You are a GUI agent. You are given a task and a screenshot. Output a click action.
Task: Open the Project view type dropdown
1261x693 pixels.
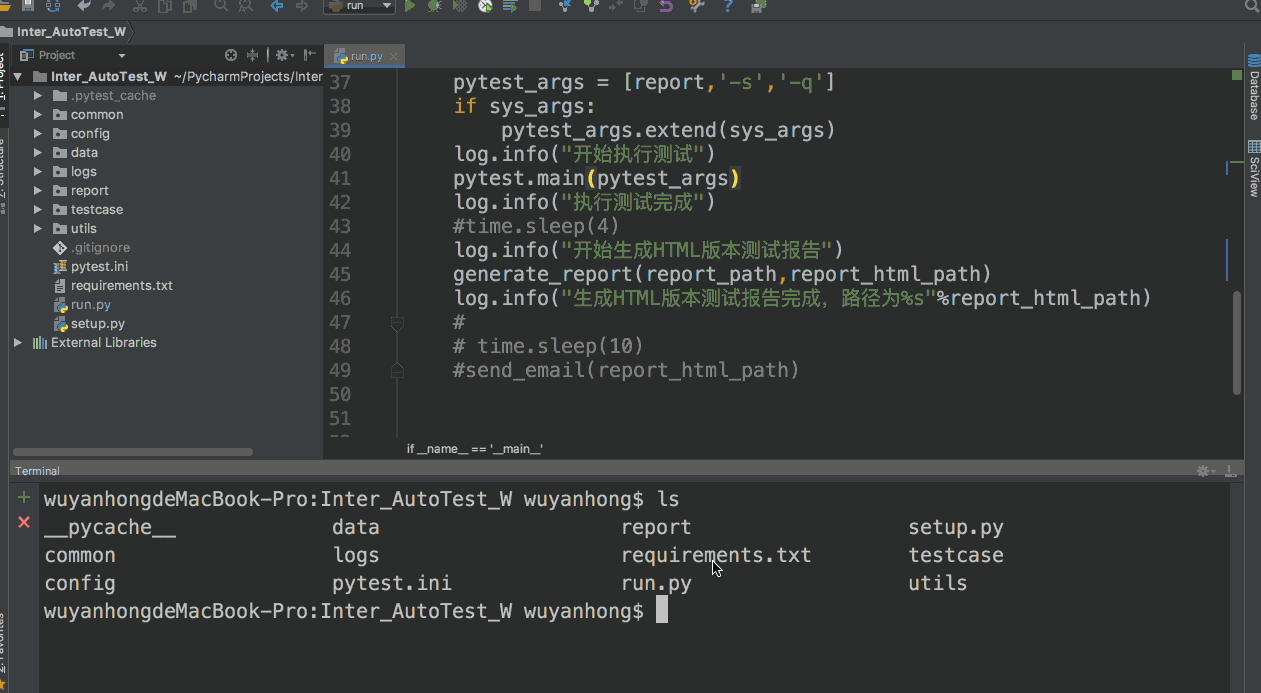[x=122, y=56]
